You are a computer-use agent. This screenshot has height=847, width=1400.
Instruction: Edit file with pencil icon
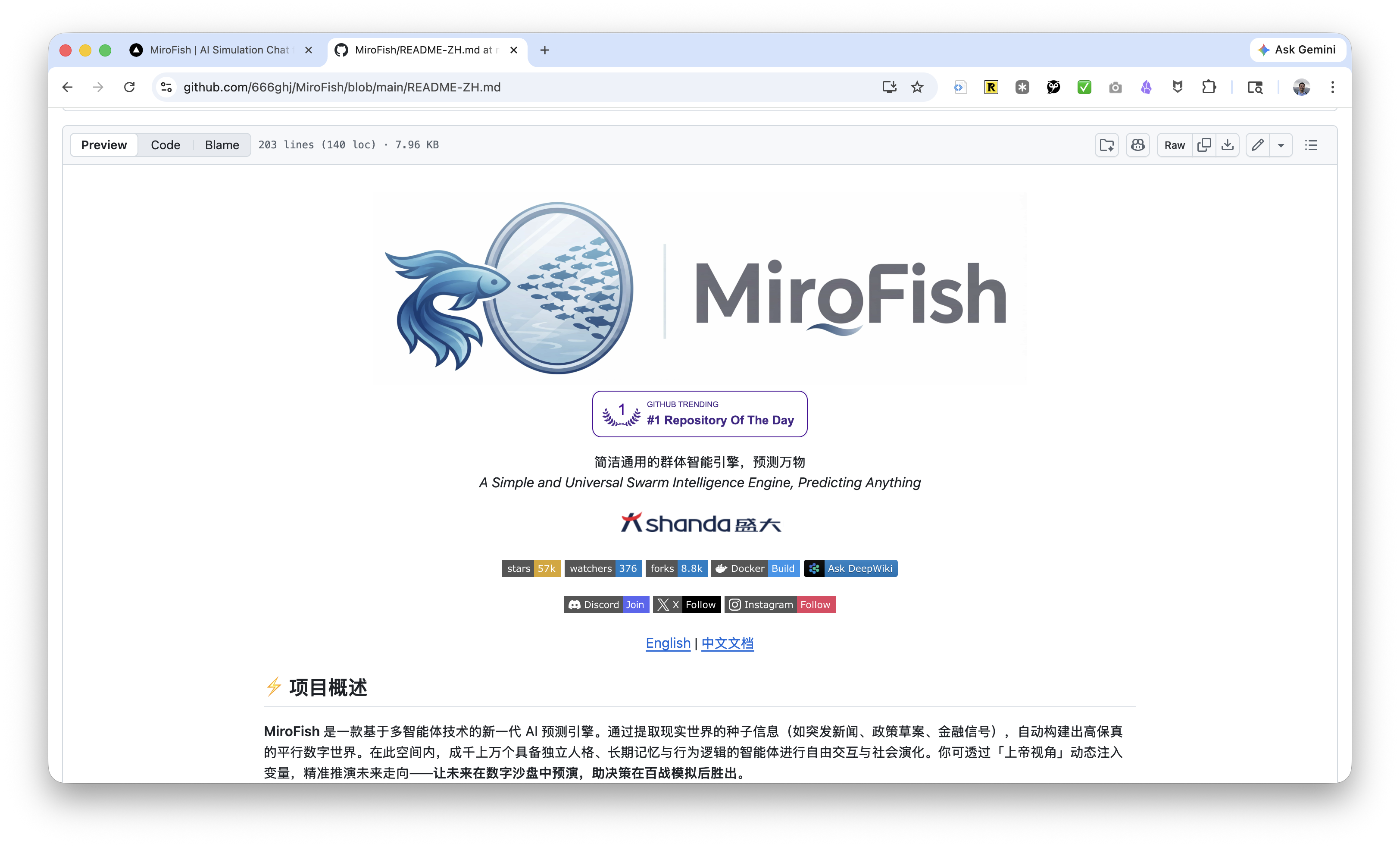coord(1257,145)
